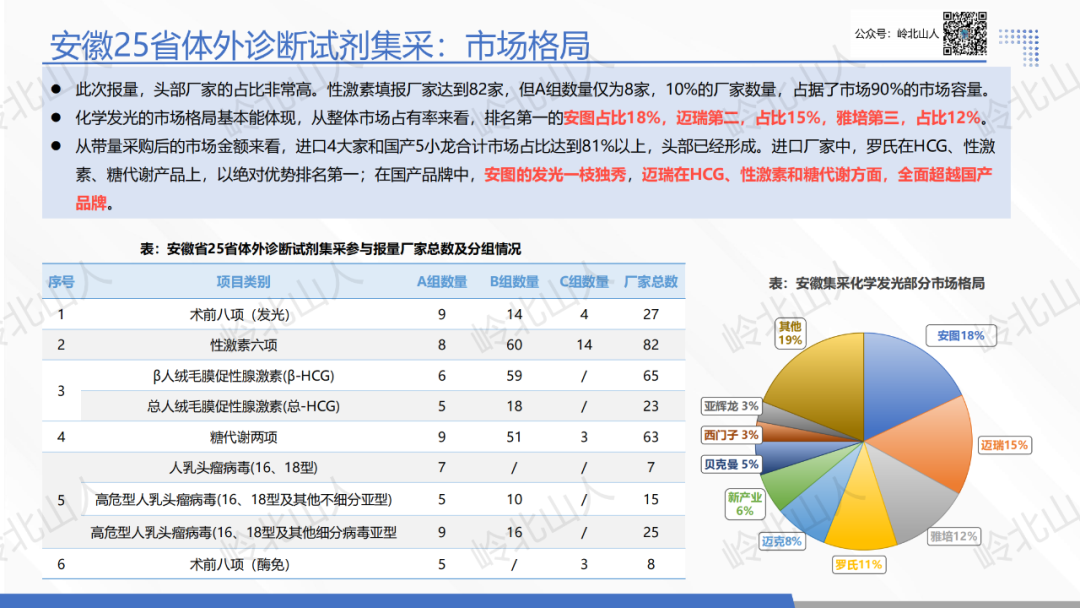Click the 厂家总数 column header

651,282
